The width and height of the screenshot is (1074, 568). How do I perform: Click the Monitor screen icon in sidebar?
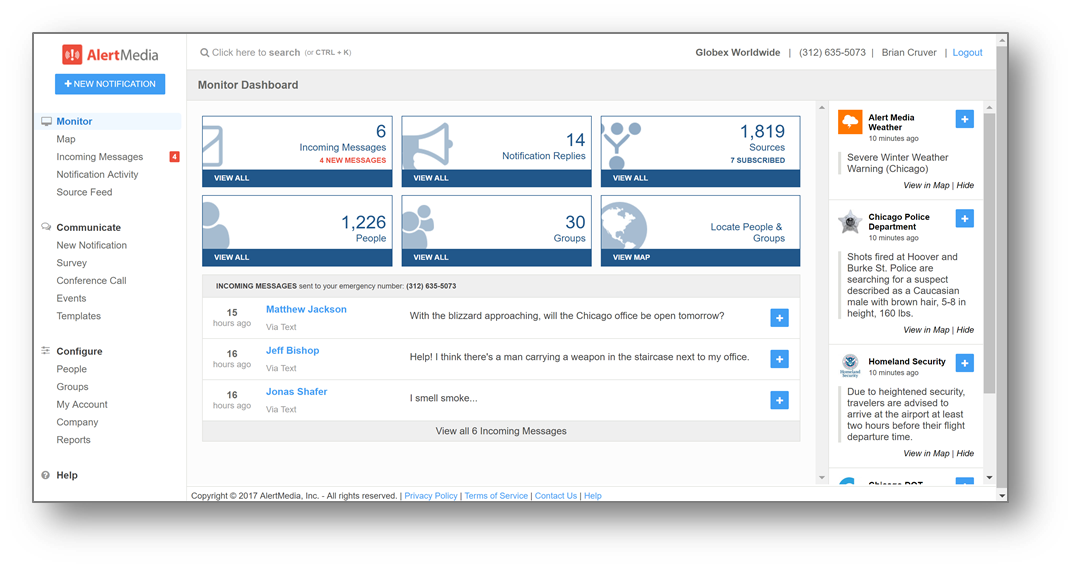[46, 121]
